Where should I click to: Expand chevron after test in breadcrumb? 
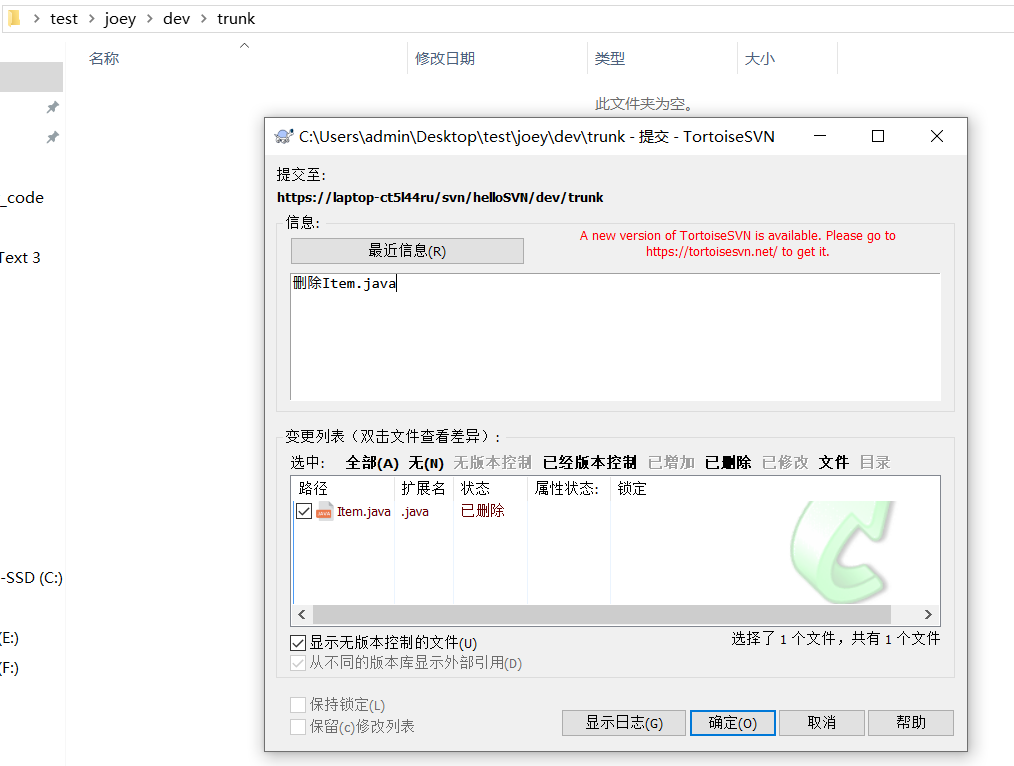pyautogui.click(x=91, y=19)
